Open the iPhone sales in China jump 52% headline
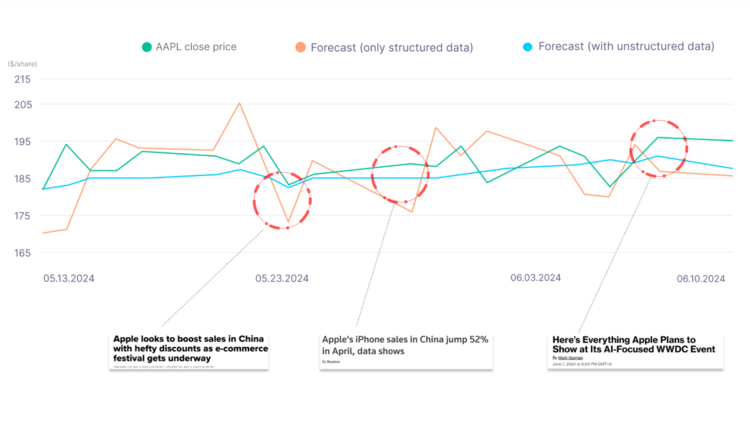The image size is (750, 429). click(405, 346)
